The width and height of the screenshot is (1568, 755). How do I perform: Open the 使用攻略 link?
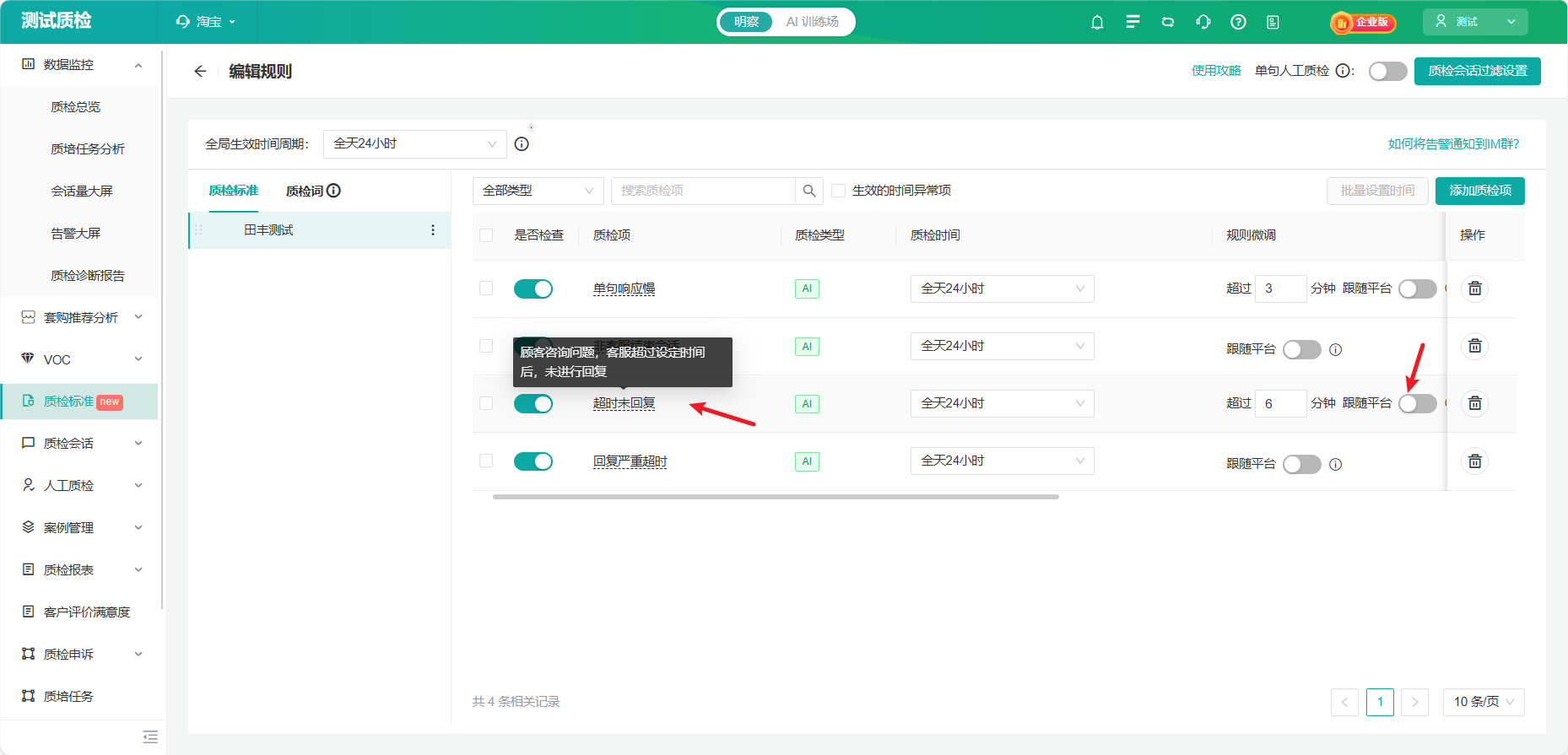point(1216,71)
